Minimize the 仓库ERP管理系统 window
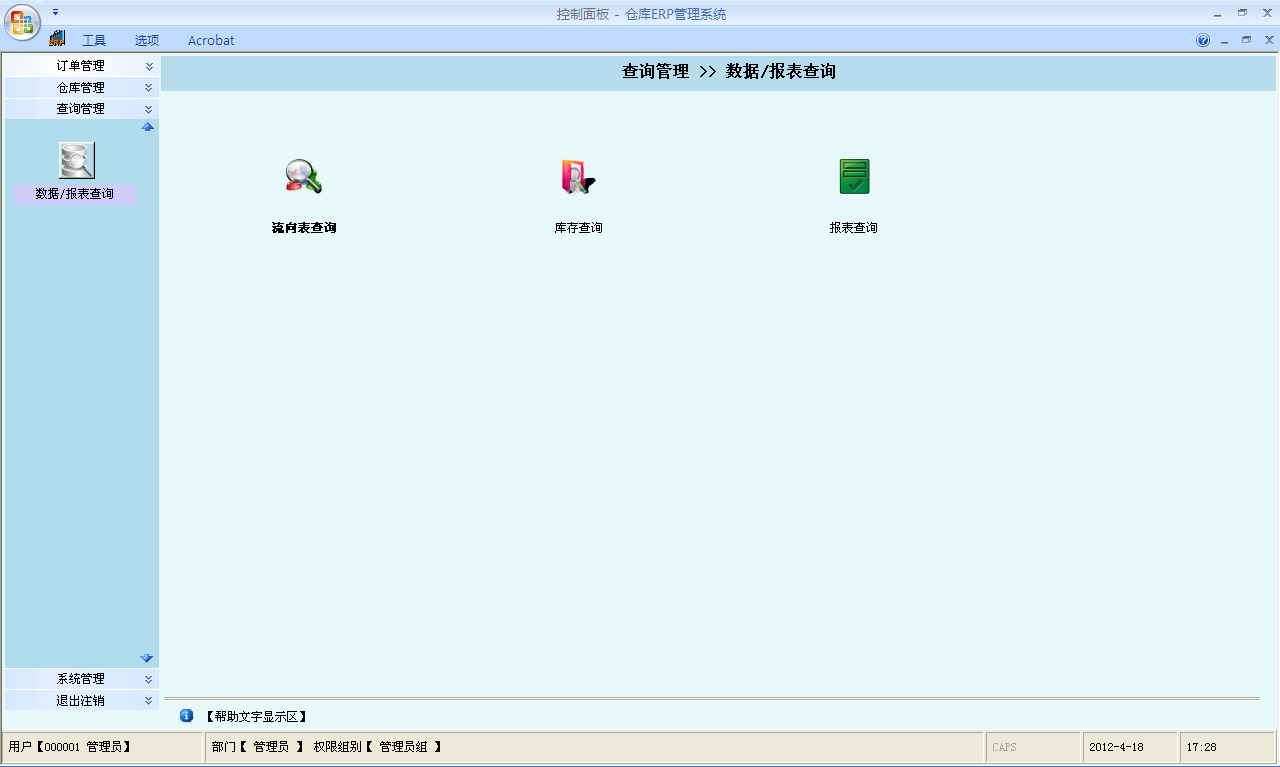1280x767 pixels. 1217,14
